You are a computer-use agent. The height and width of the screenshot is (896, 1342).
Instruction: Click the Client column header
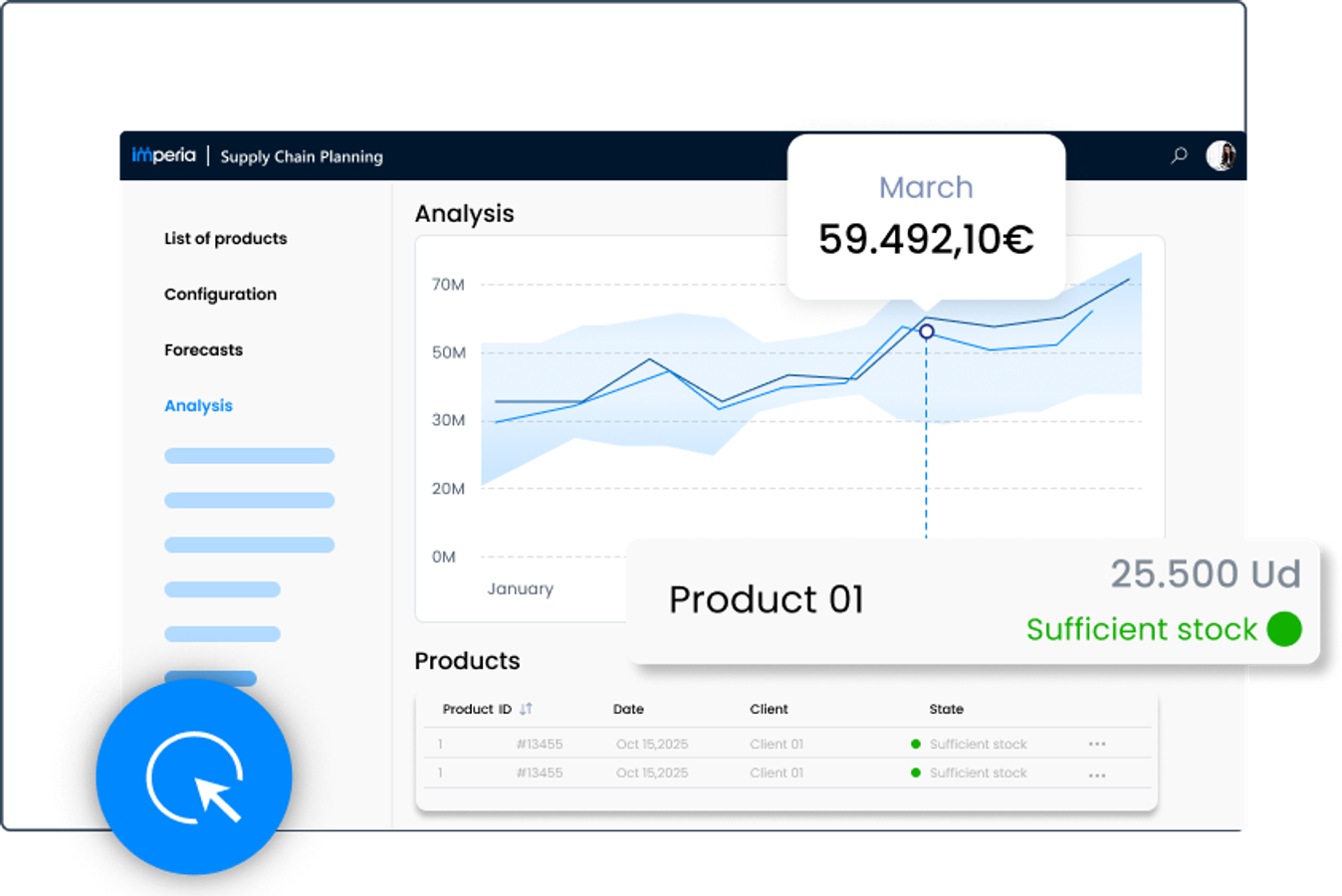click(769, 709)
